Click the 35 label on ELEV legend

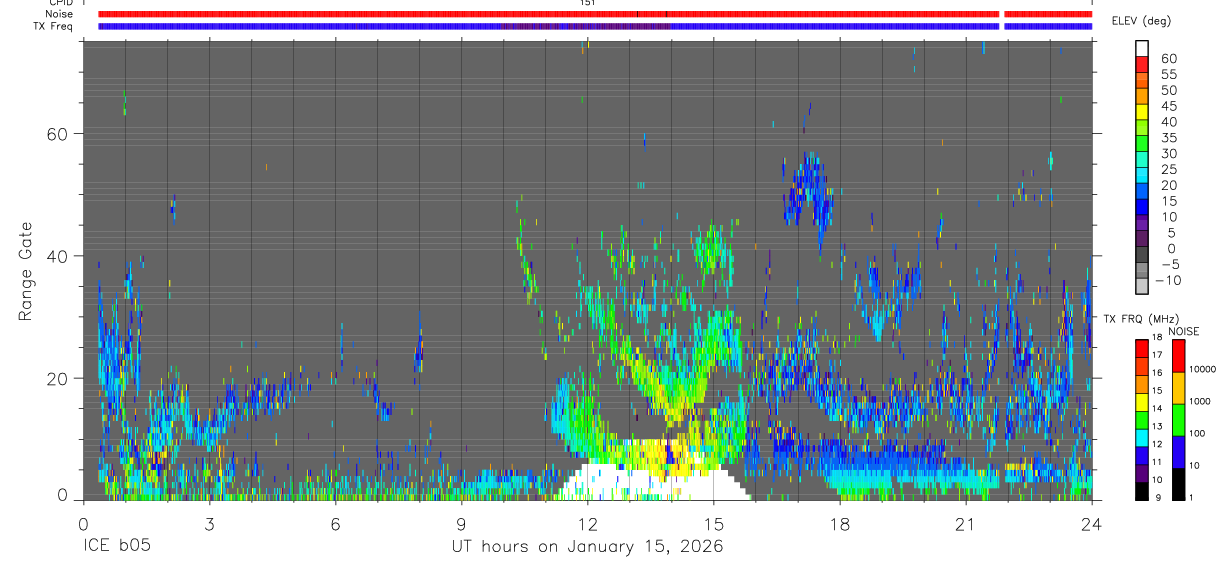pos(1168,137)
